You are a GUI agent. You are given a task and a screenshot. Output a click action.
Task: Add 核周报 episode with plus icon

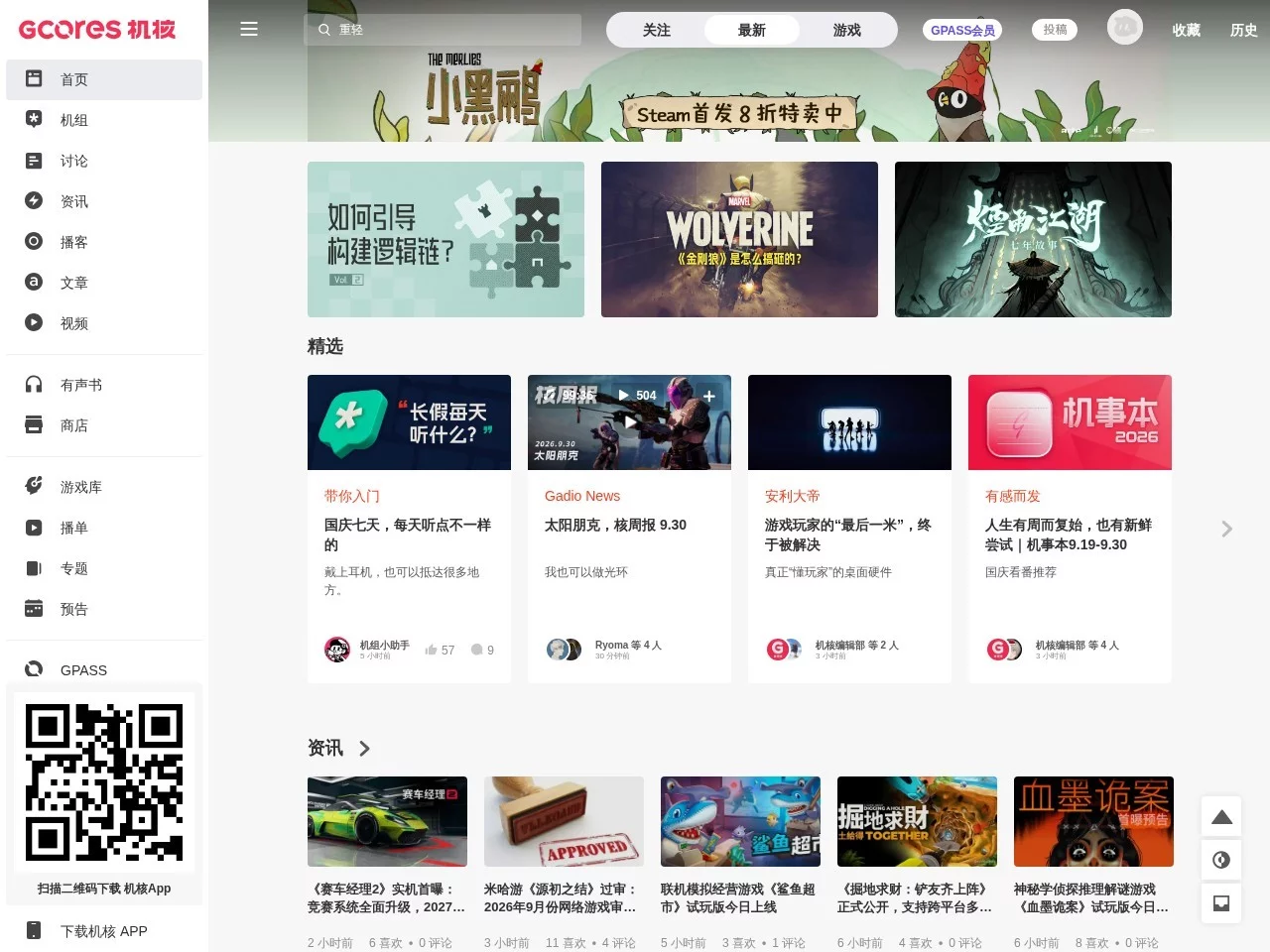tap(709, 396)
